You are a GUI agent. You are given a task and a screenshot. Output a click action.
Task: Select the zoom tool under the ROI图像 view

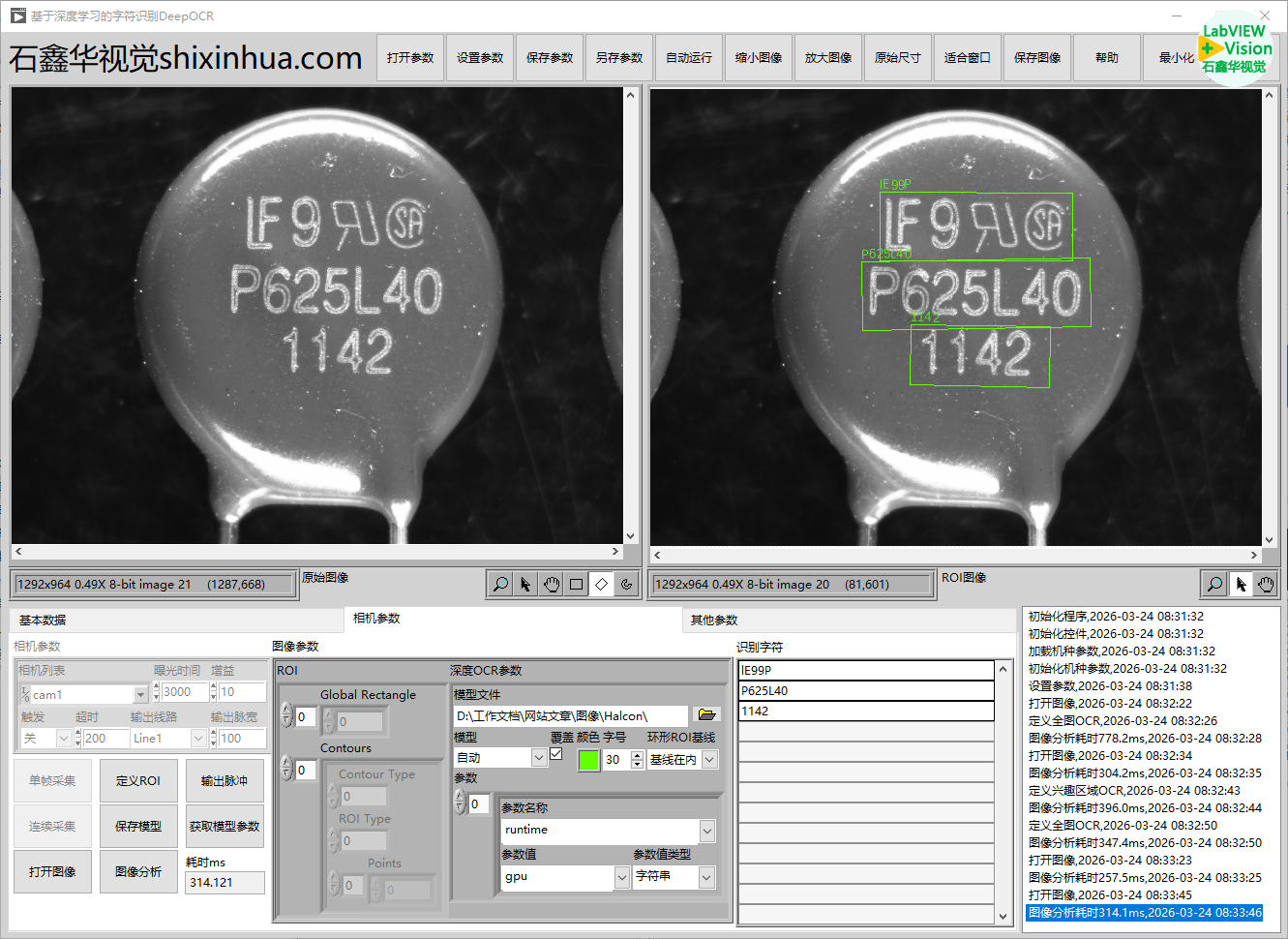pos(1214,584)
